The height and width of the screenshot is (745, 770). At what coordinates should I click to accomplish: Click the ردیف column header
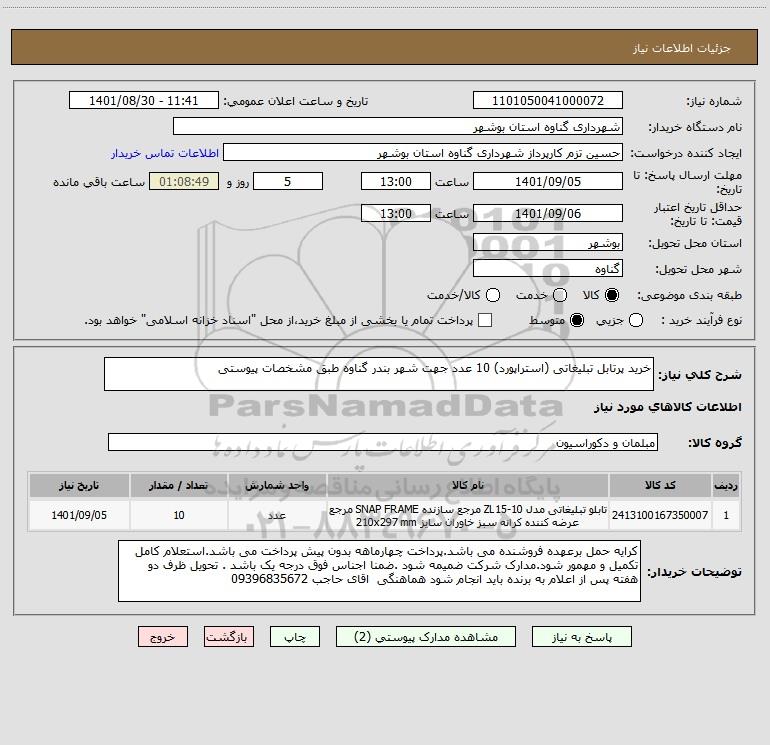(726, 485)
